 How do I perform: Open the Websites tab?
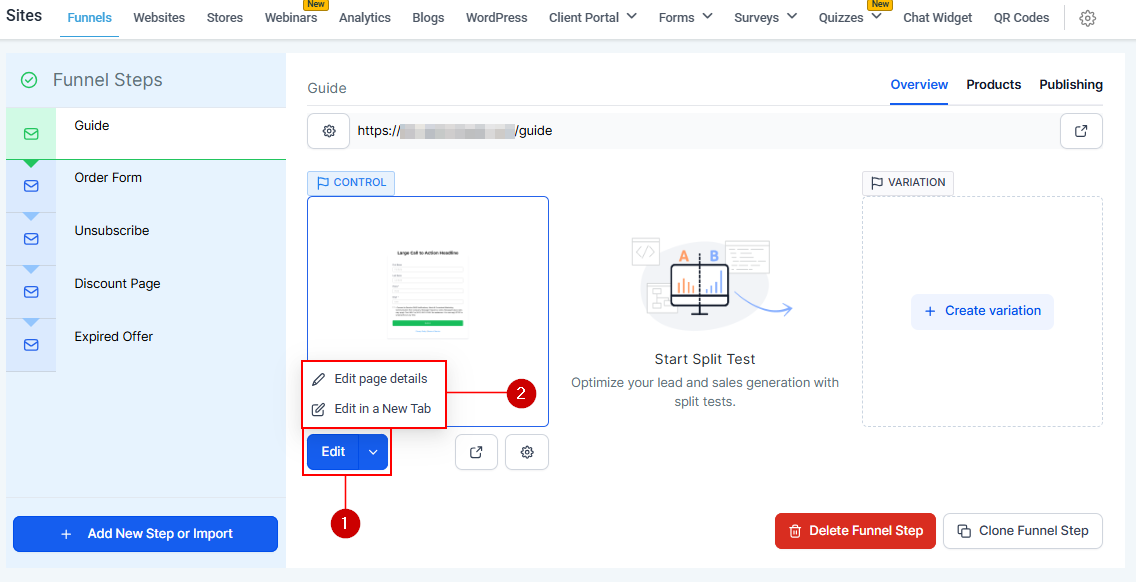(x=159, y=18)
